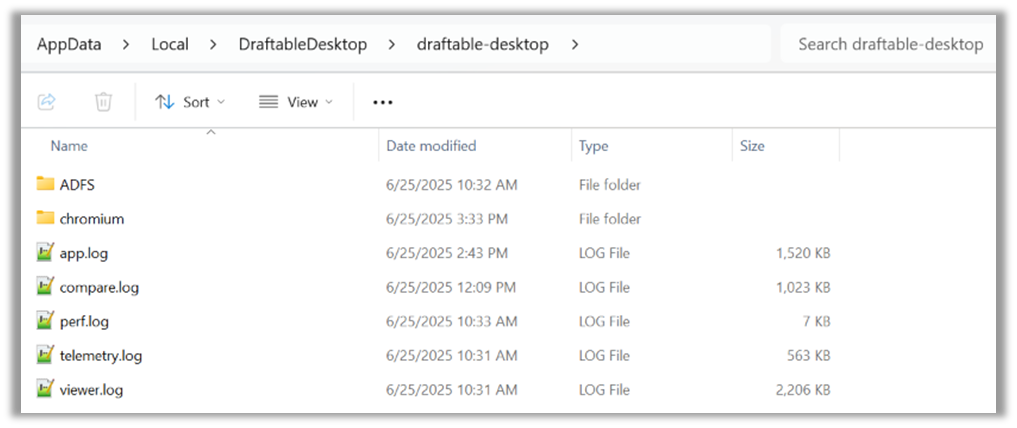
Task: Click the 7 KB size value
Action: point(815,322)
